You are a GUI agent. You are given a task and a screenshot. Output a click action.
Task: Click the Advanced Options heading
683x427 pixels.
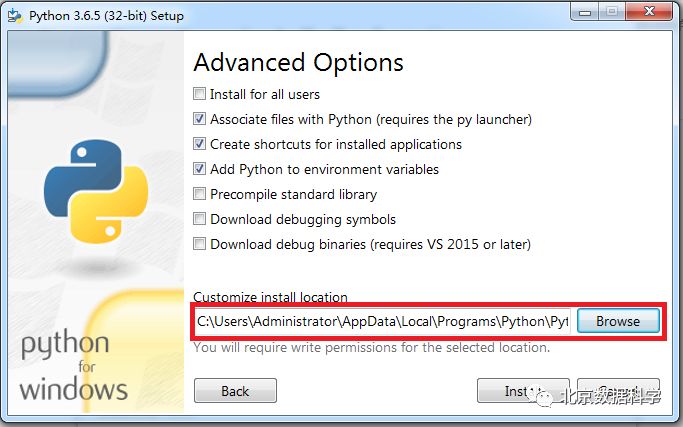(298, 62)
